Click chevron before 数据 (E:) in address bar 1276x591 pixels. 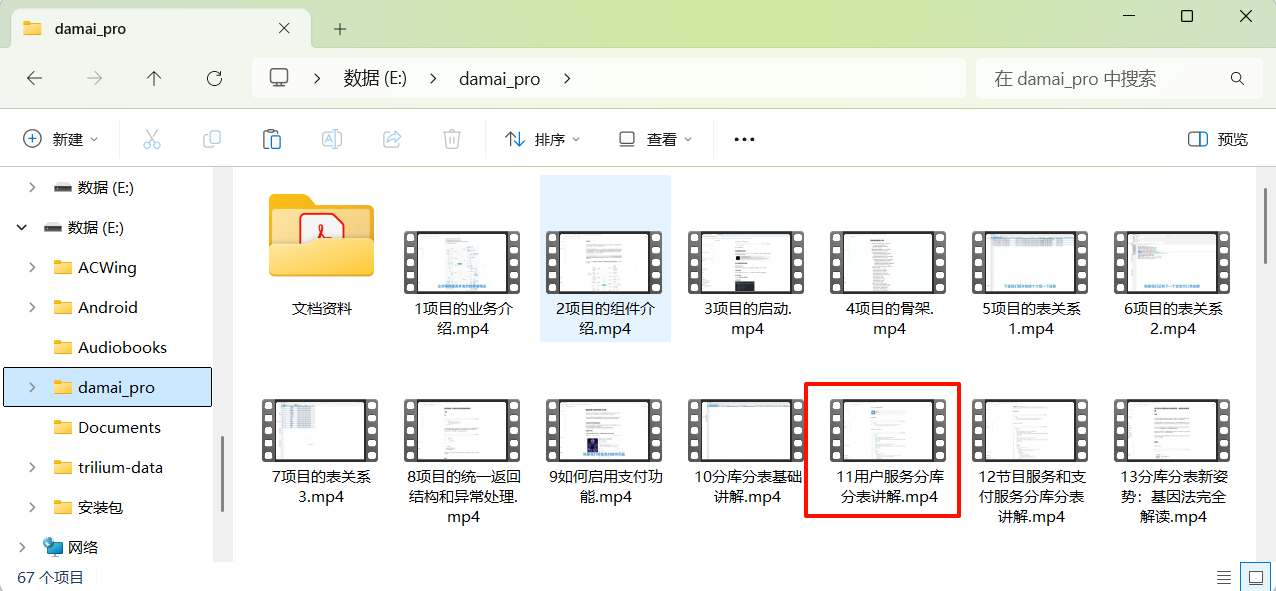[317, 78]
